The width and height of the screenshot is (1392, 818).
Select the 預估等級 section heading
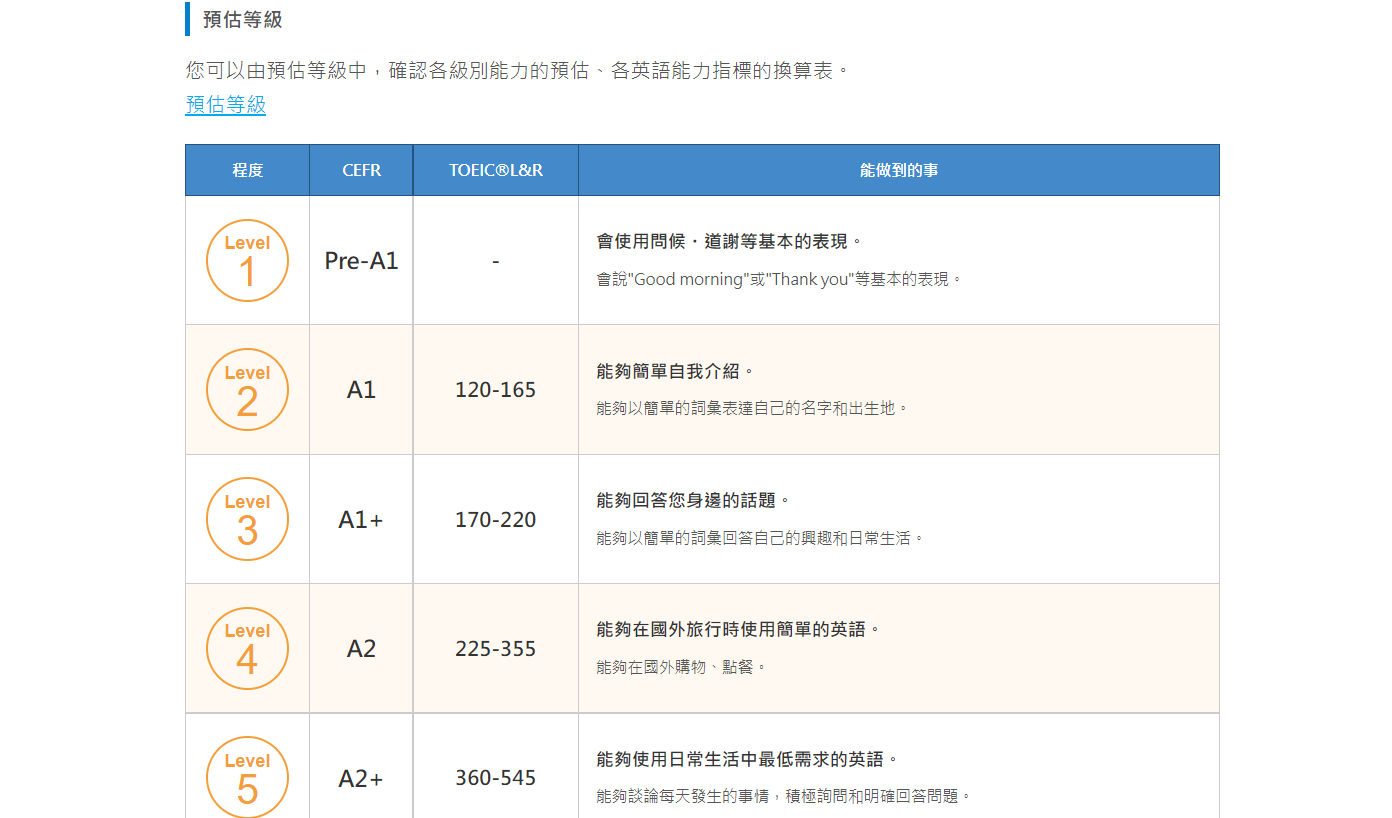[x=242, y=19]
